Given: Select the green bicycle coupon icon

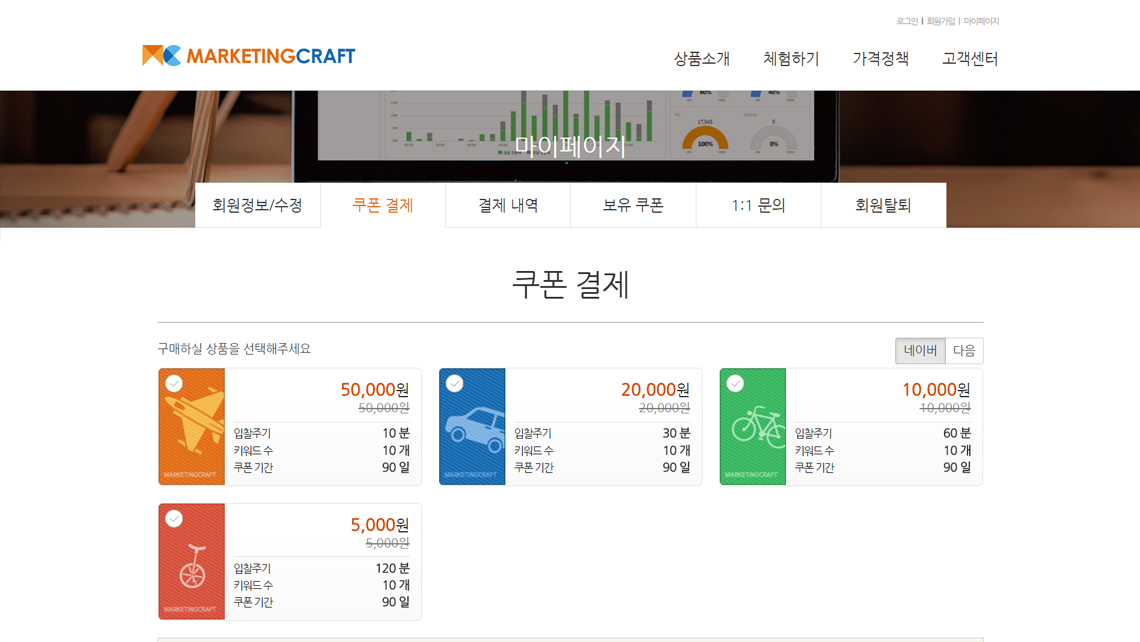Looking at the screenshot, I should pos(755,428).
